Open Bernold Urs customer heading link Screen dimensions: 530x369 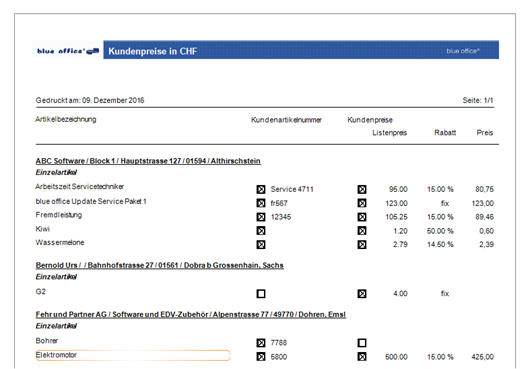tap(160, 265)
